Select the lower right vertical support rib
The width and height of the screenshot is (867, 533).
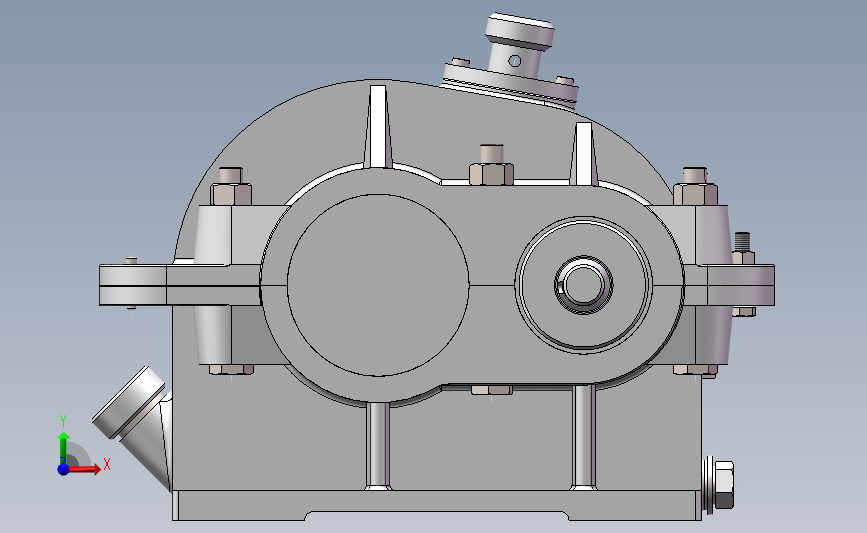click(583, 437)
